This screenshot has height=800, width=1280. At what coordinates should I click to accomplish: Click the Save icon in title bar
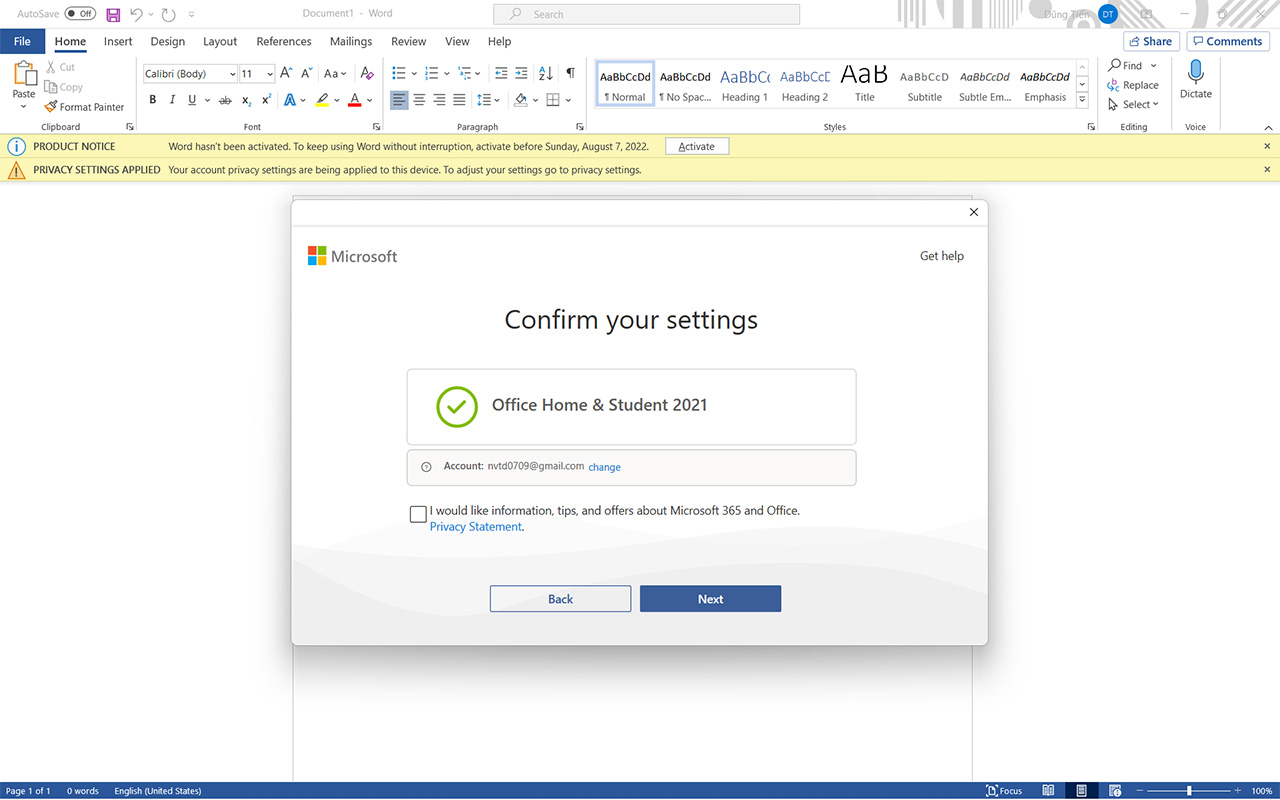click(113, 15)
